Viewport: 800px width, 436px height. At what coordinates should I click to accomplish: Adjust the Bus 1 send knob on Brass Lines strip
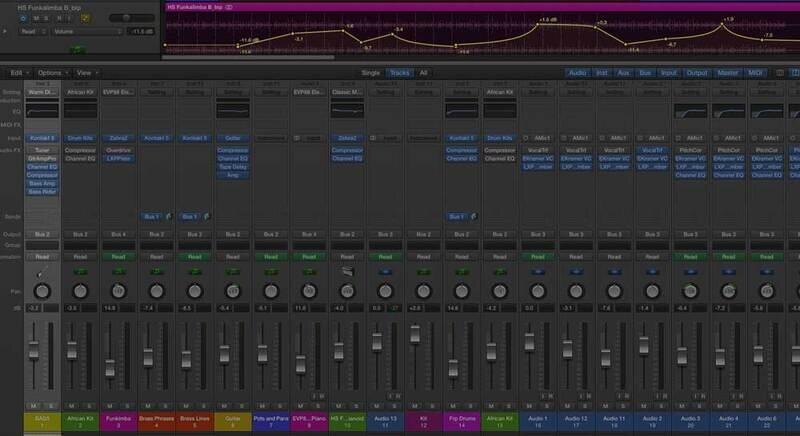[207, 217]
